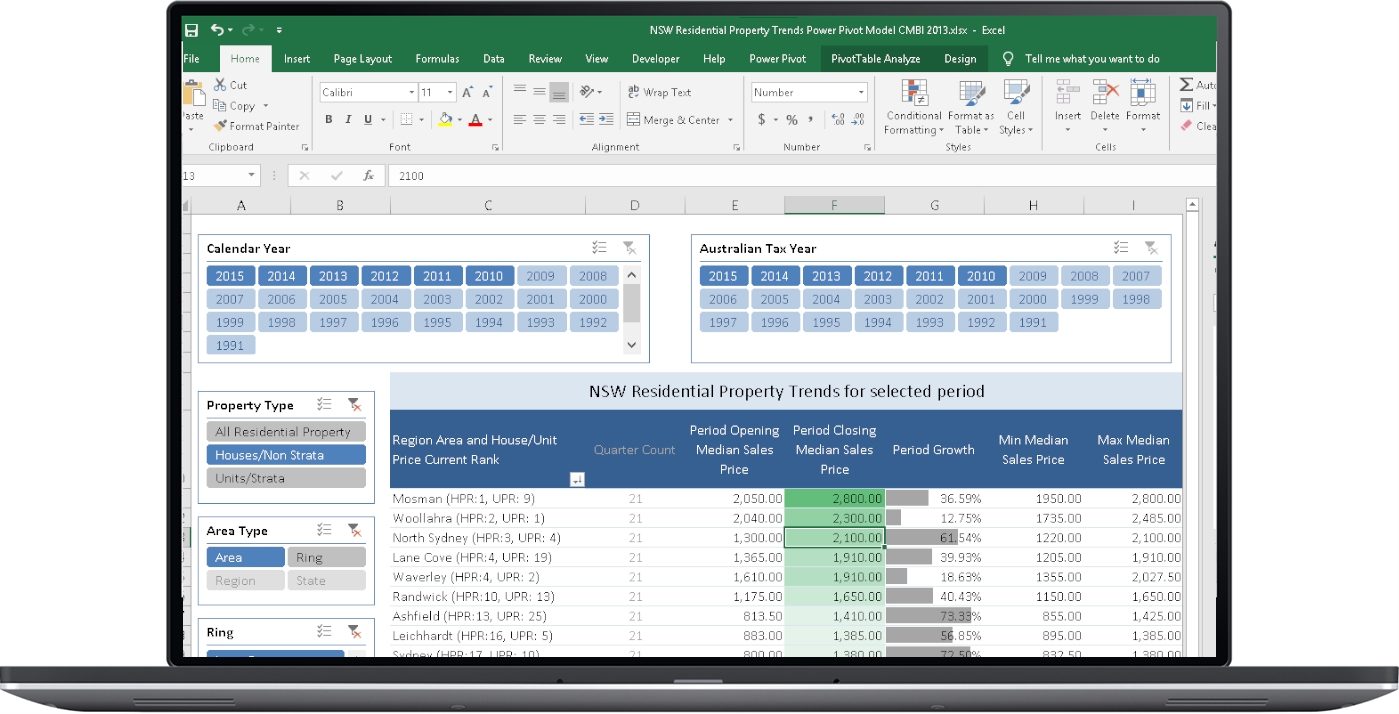The width and height of the screenshot is (1399, 714).
Task: Click Increase Decimal icon
Action: 837,120
